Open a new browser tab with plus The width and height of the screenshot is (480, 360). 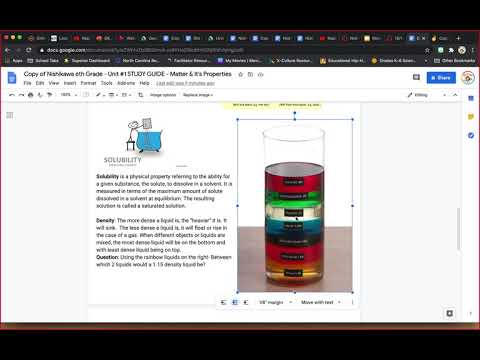[458, 38]
